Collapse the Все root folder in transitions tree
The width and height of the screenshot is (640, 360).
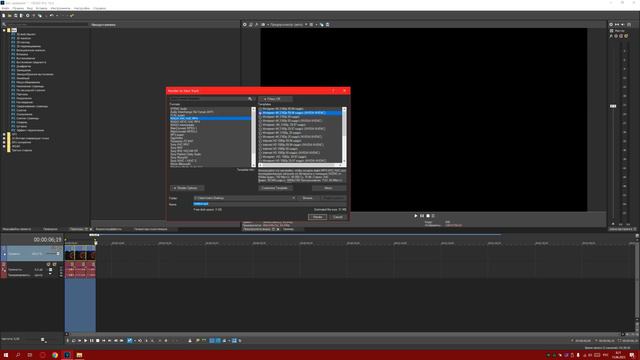(4, 30)
